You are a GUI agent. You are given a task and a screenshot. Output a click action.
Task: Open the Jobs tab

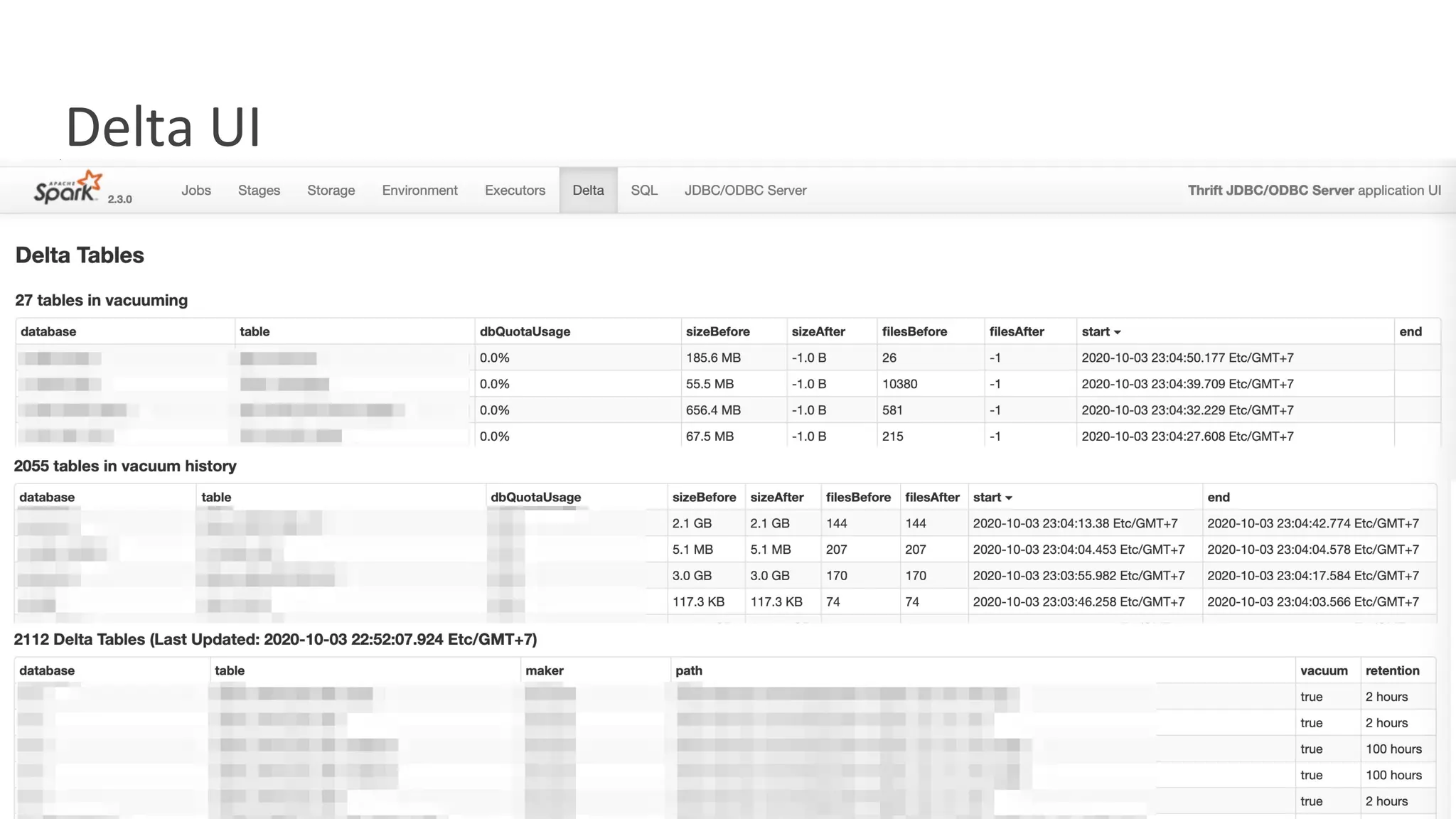pos(196,191)
